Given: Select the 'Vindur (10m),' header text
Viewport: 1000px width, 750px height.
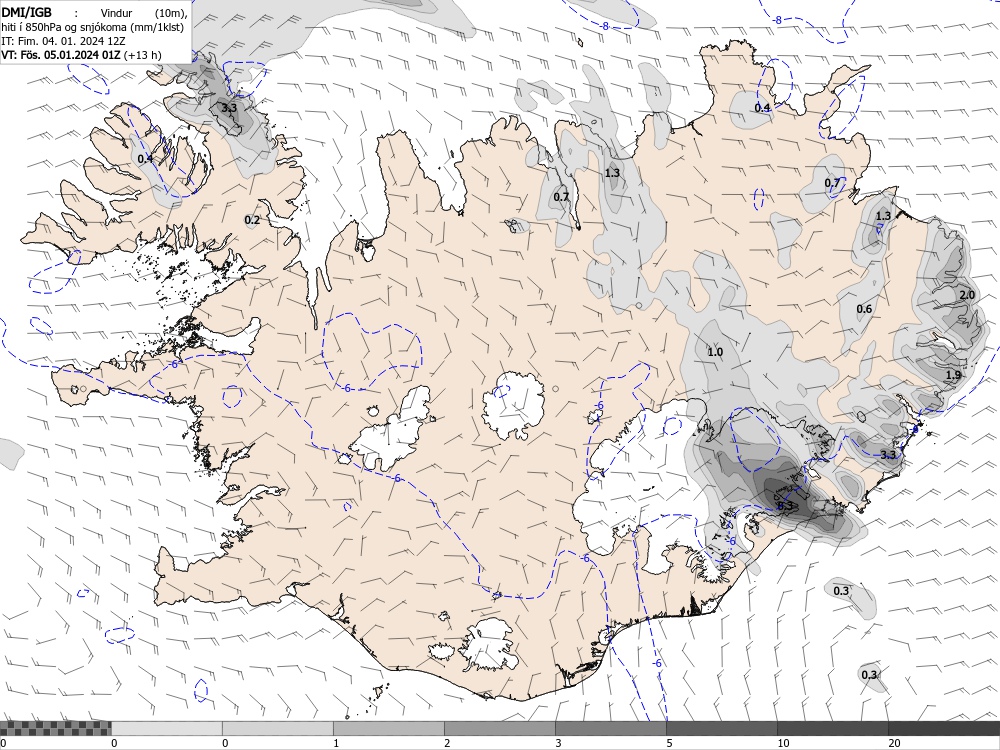Looking at the screenshot, I should (145, 13).
